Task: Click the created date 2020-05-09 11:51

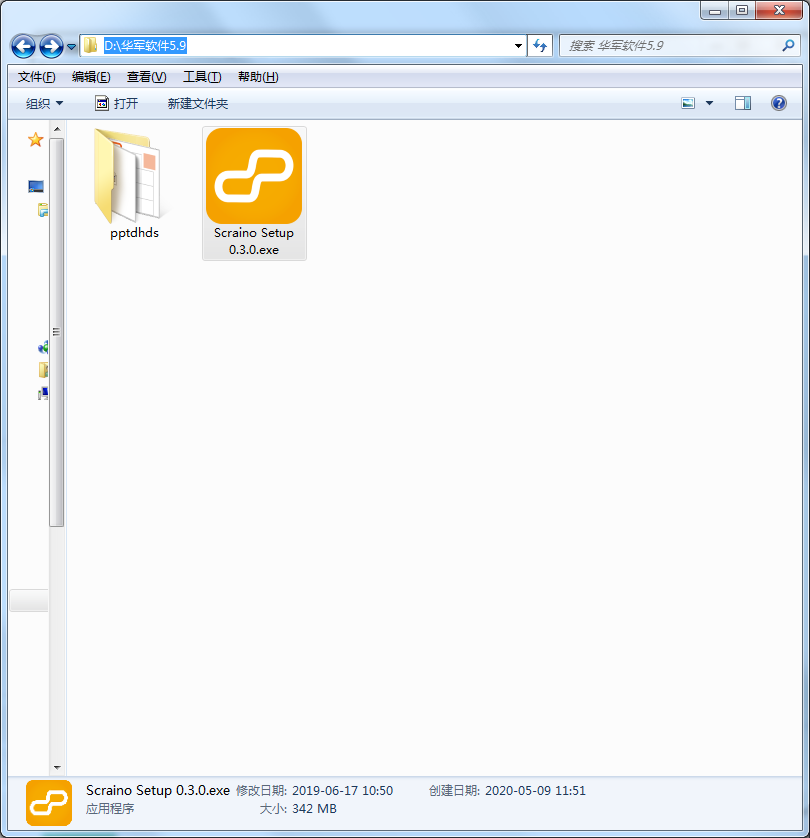Action: click(x=535, y=790)
